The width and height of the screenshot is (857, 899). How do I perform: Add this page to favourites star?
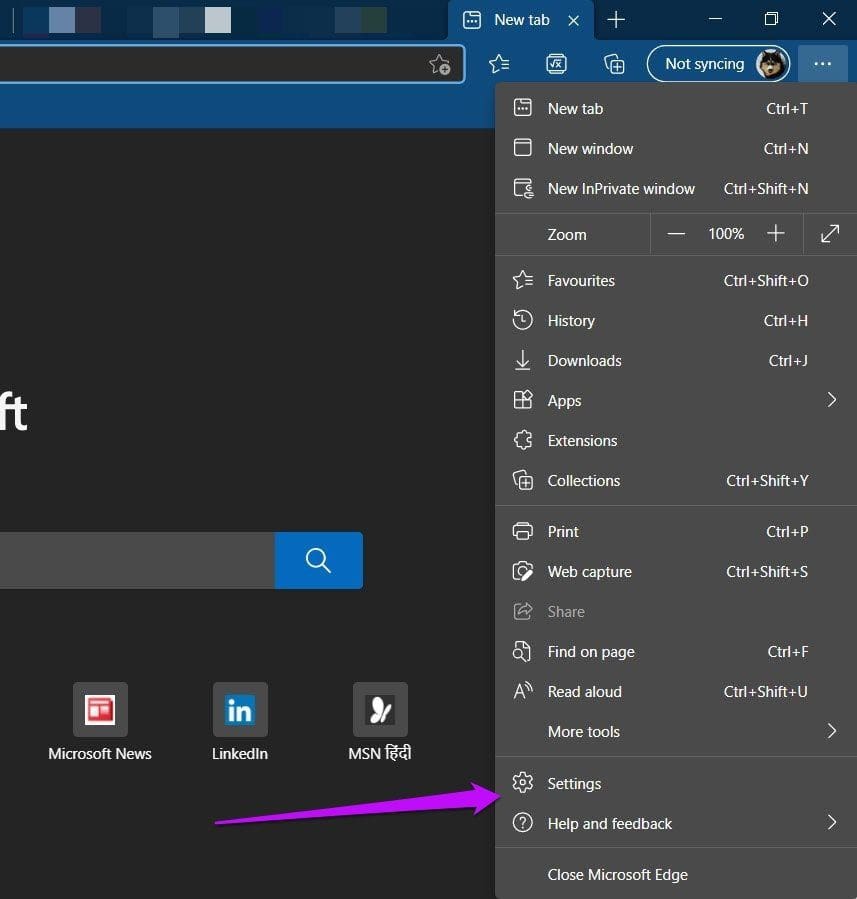click(440, 64)
